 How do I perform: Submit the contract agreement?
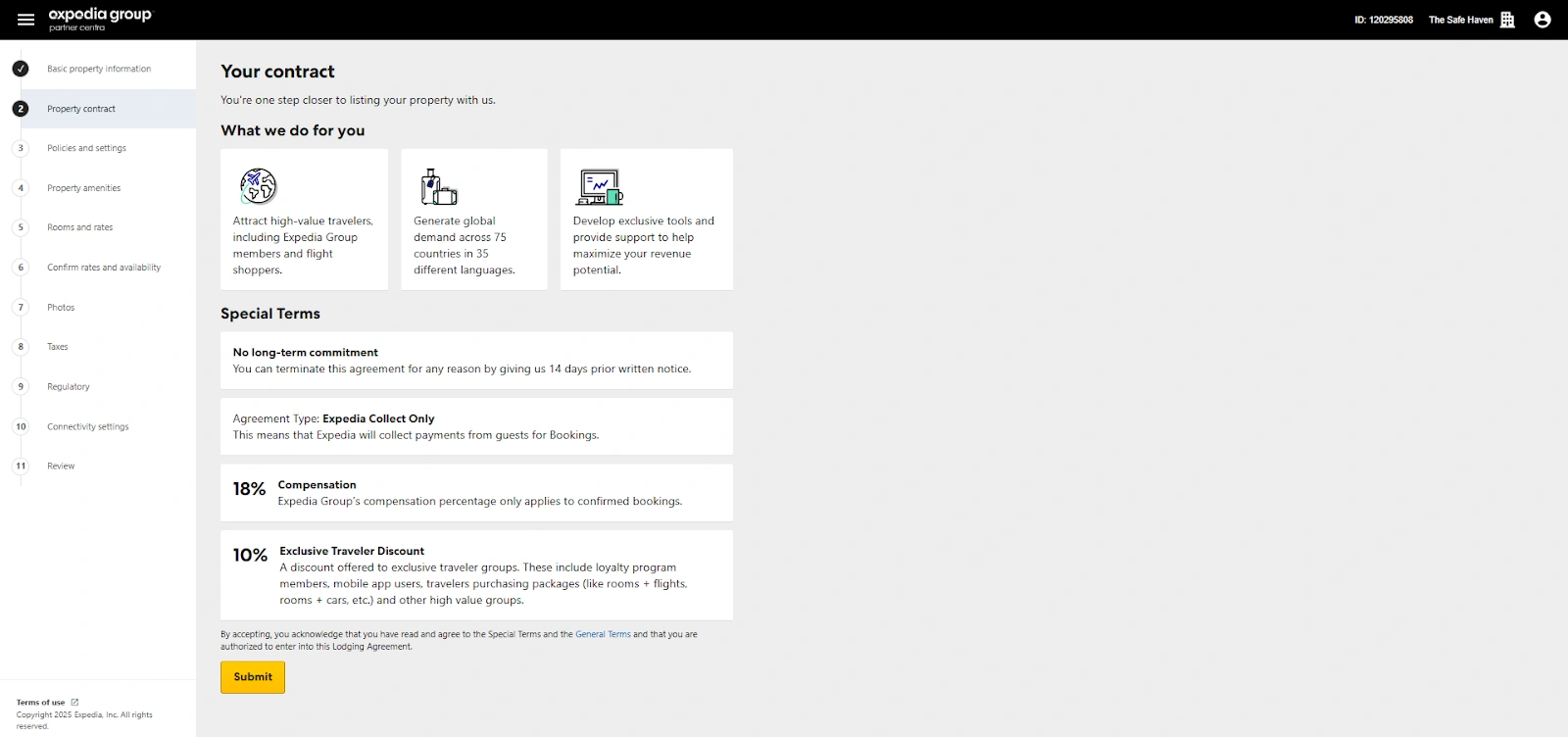(x=253, y=677)
